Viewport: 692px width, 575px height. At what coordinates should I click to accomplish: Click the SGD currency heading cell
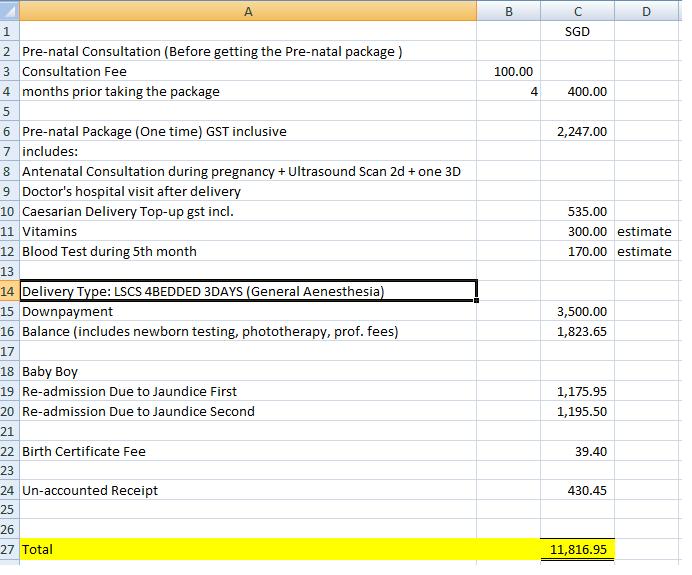coord(577,31)
